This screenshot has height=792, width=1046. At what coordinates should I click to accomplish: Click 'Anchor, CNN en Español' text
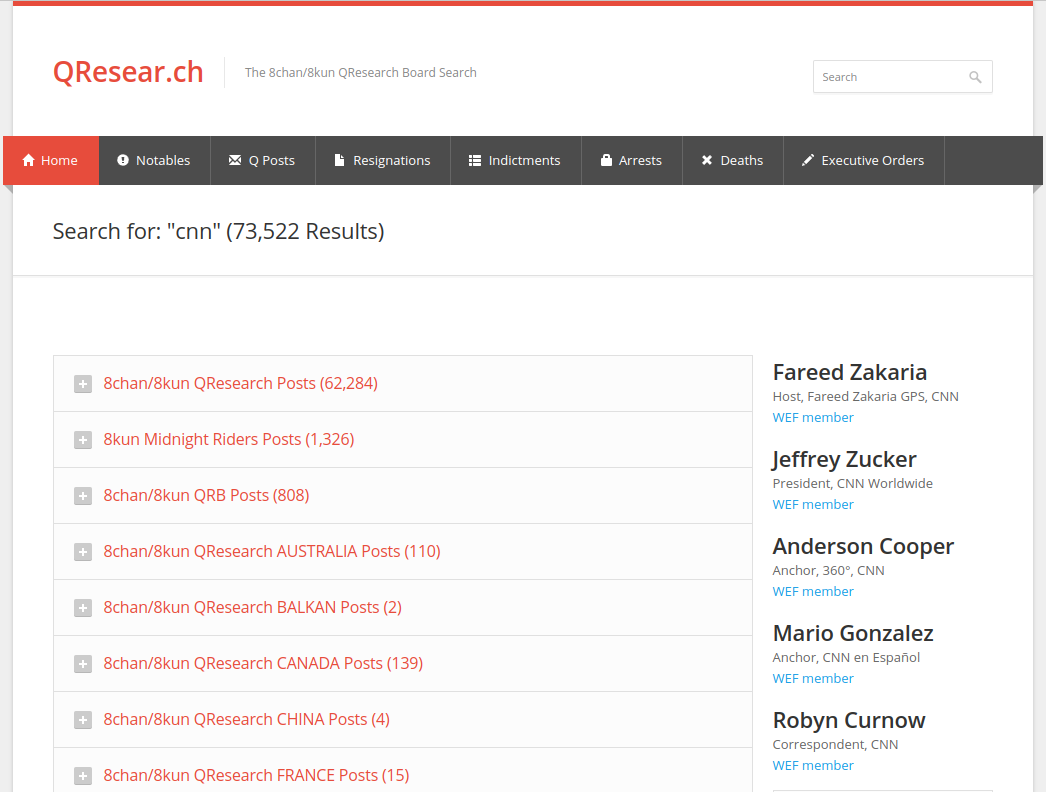pos(846,658)
